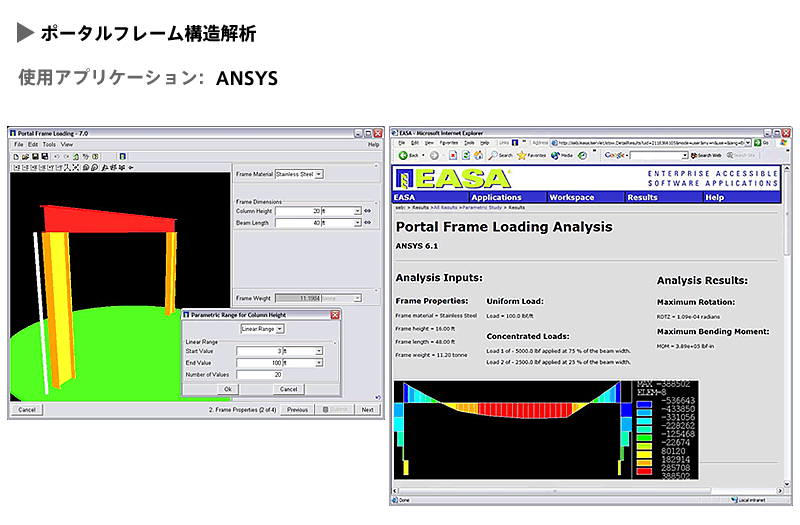The width and height of the screenshot is (800, 525).
Task: Click the Next button in Portal Frame wizard
Action: click(367, 410)
